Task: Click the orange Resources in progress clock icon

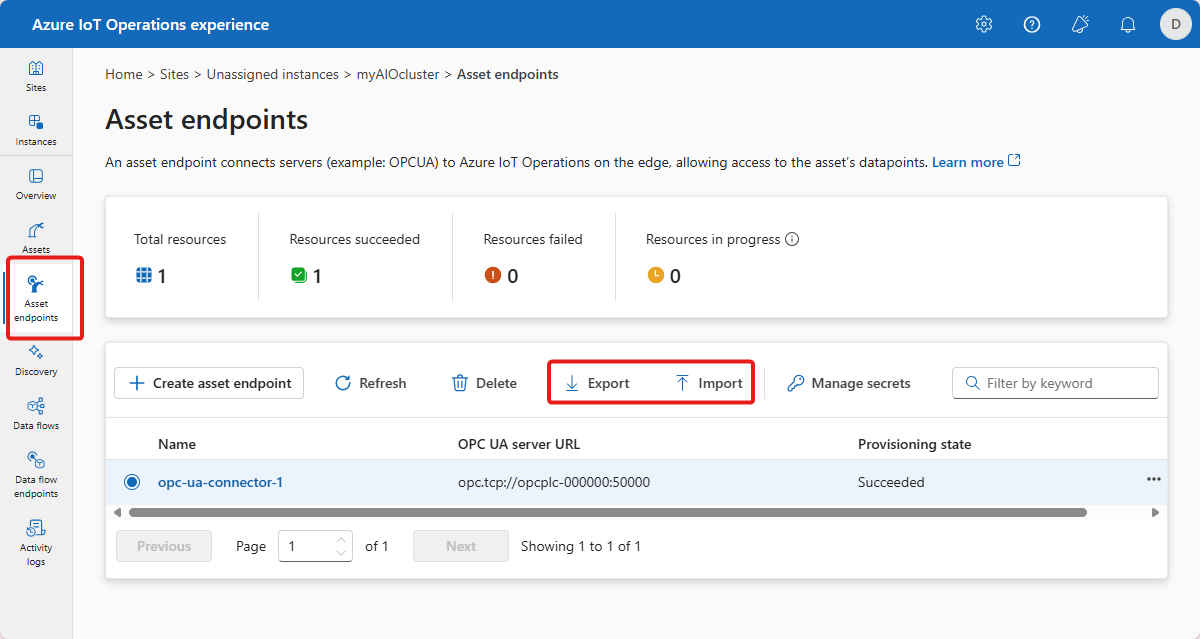Action: (x=655, y=275)
